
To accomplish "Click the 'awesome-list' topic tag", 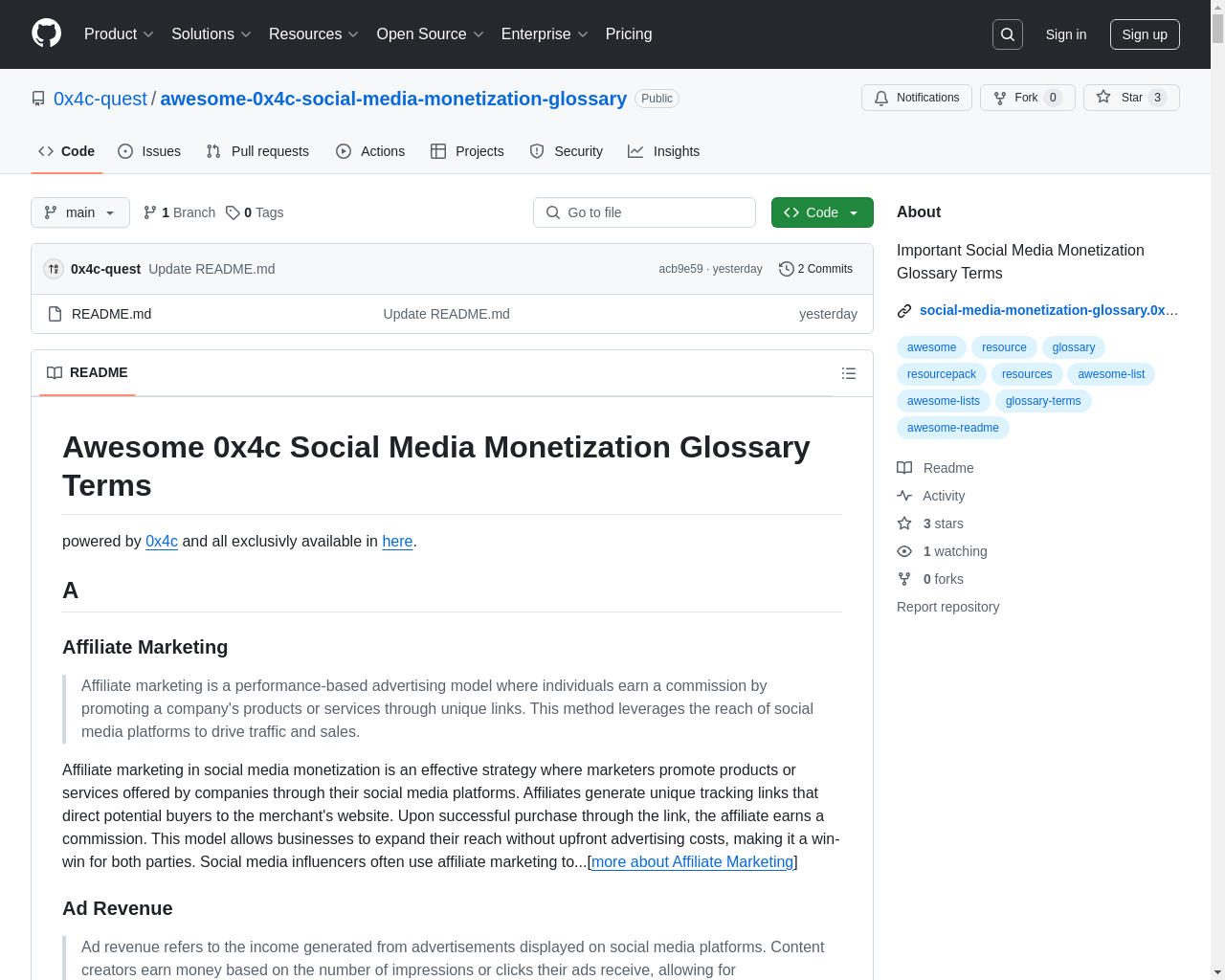I will pyautogui.click(x=1111, y=374).
